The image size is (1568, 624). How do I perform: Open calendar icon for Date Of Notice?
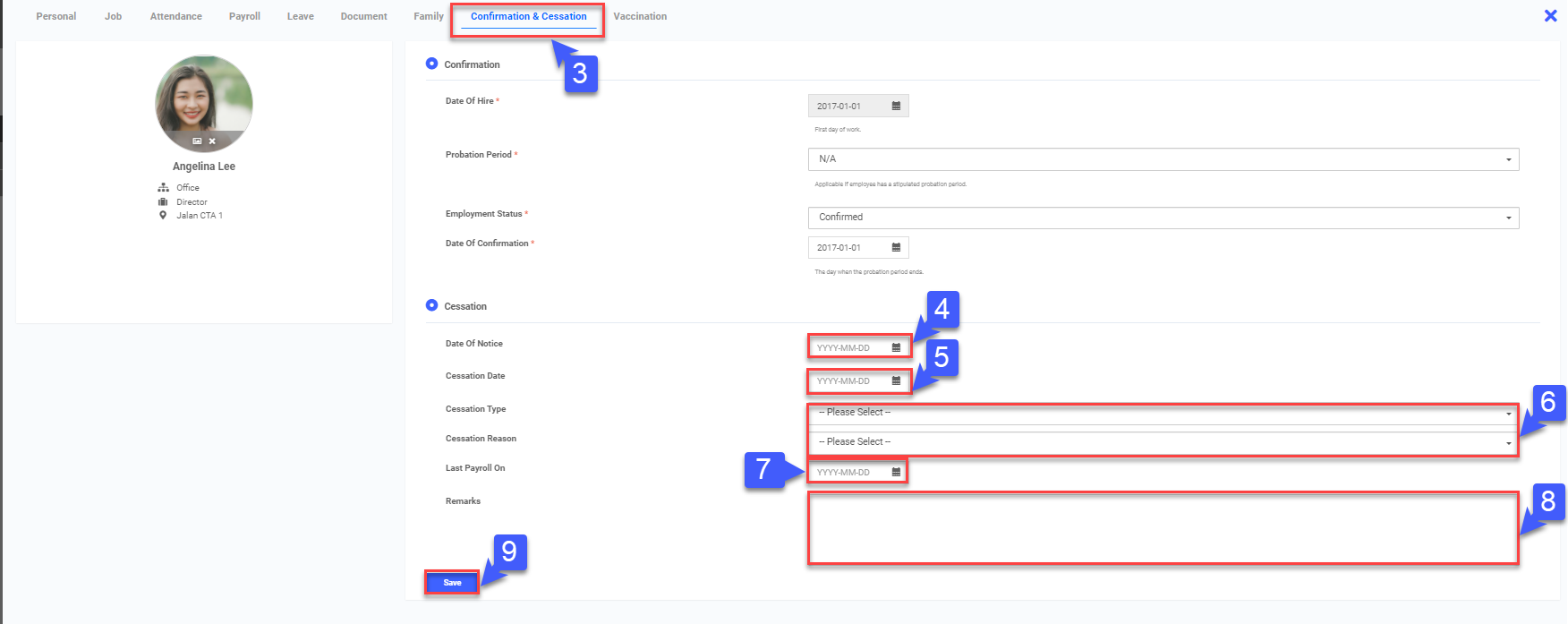pos(896,347)
